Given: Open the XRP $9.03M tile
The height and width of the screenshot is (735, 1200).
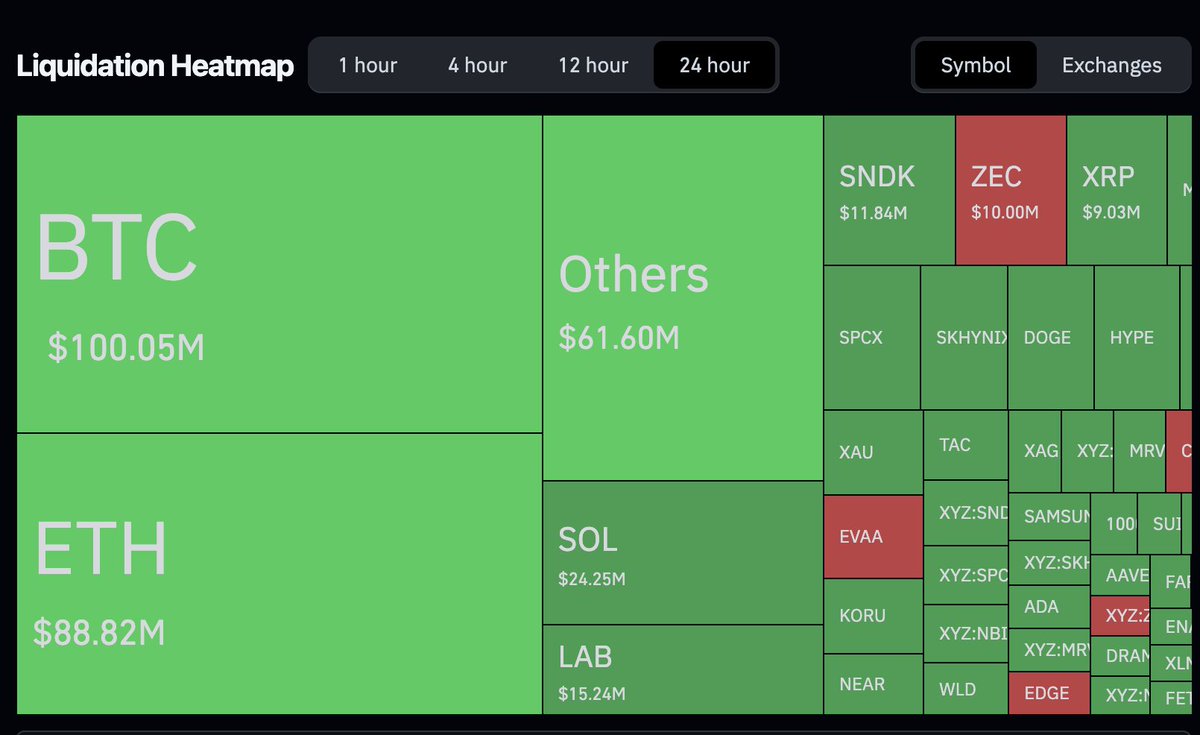Looking at the screenshot, I should 1116,190.
